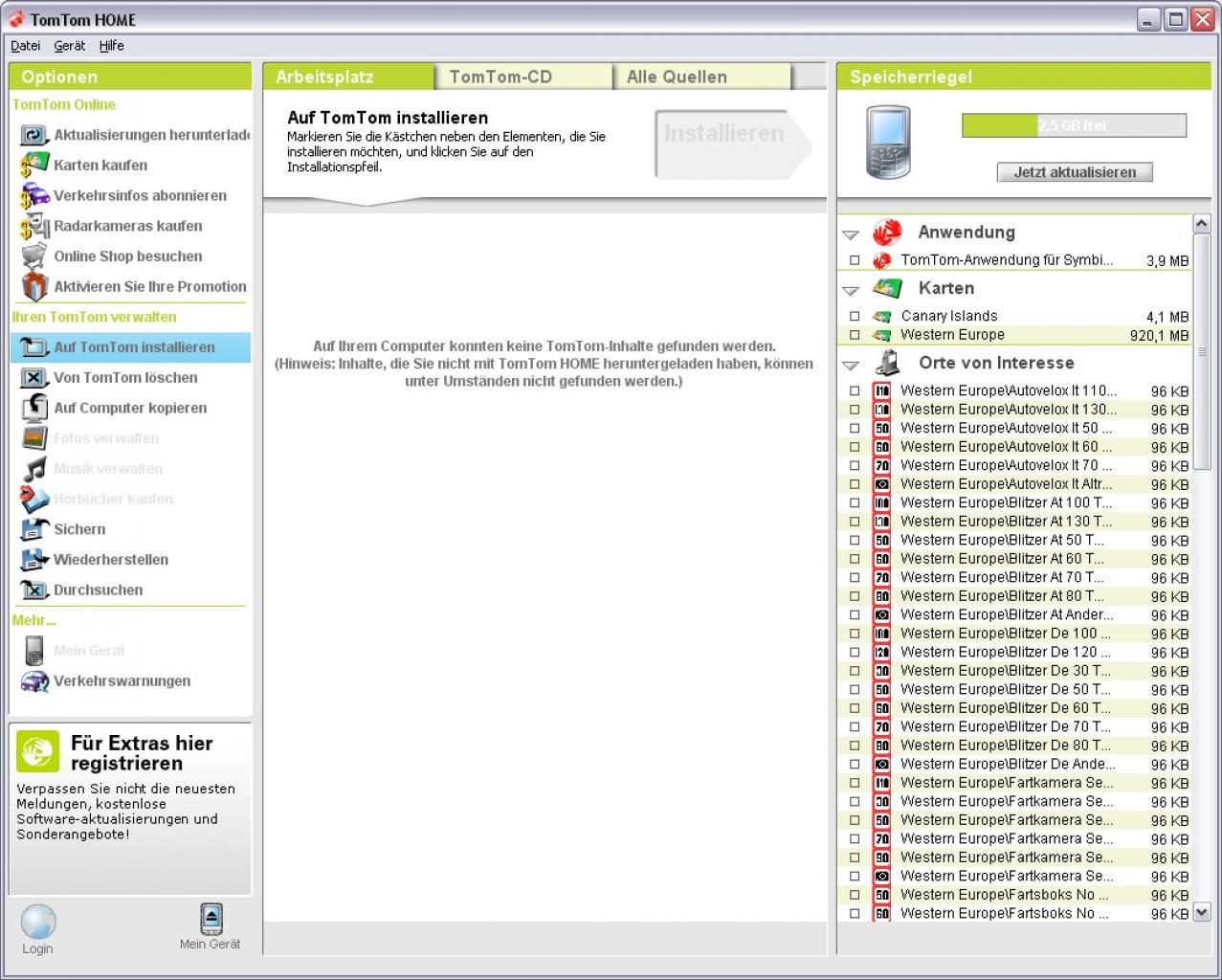Click the Auf Computer kopieren icon
This screenshot has width=1222, height=980.
point(34,408)
